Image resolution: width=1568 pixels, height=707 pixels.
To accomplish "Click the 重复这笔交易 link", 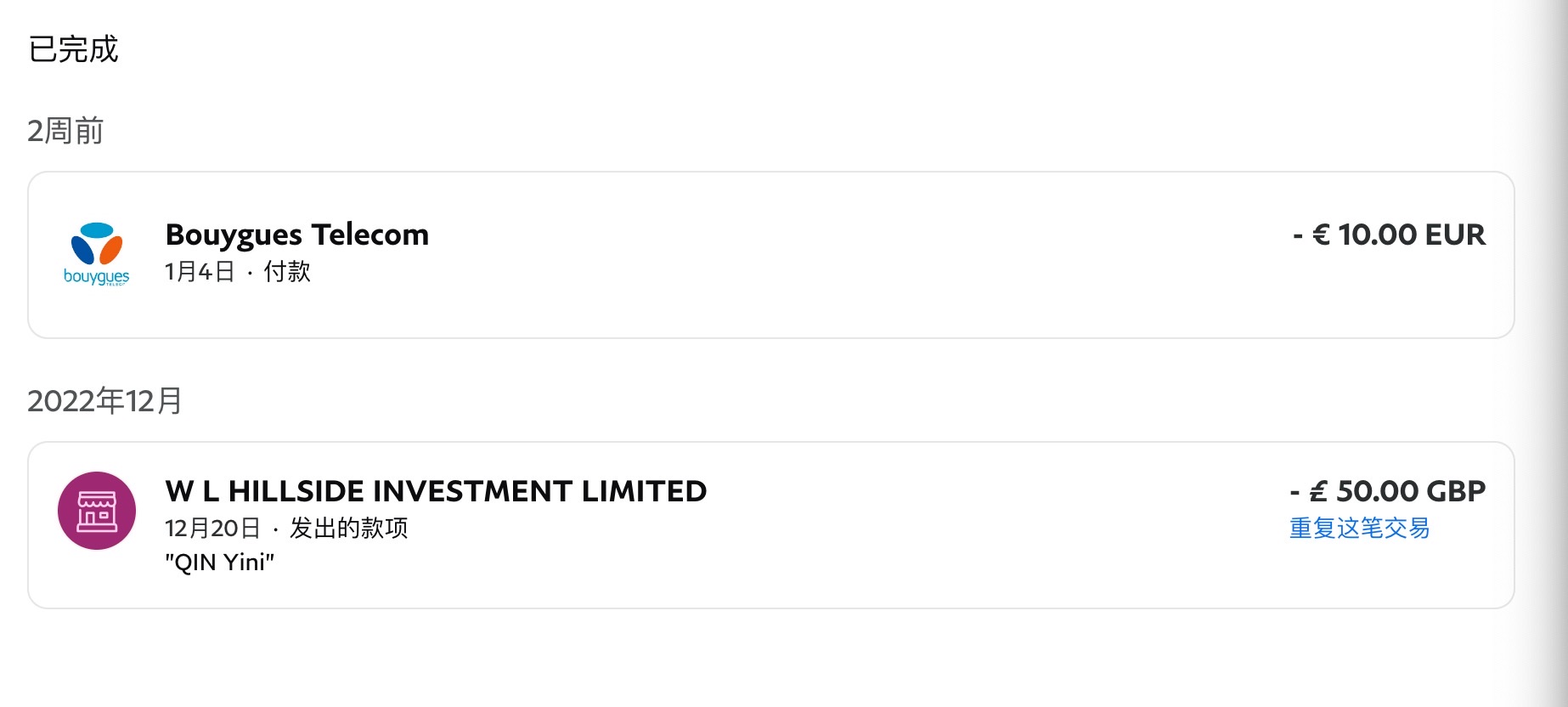I will tap(1359, 529).
